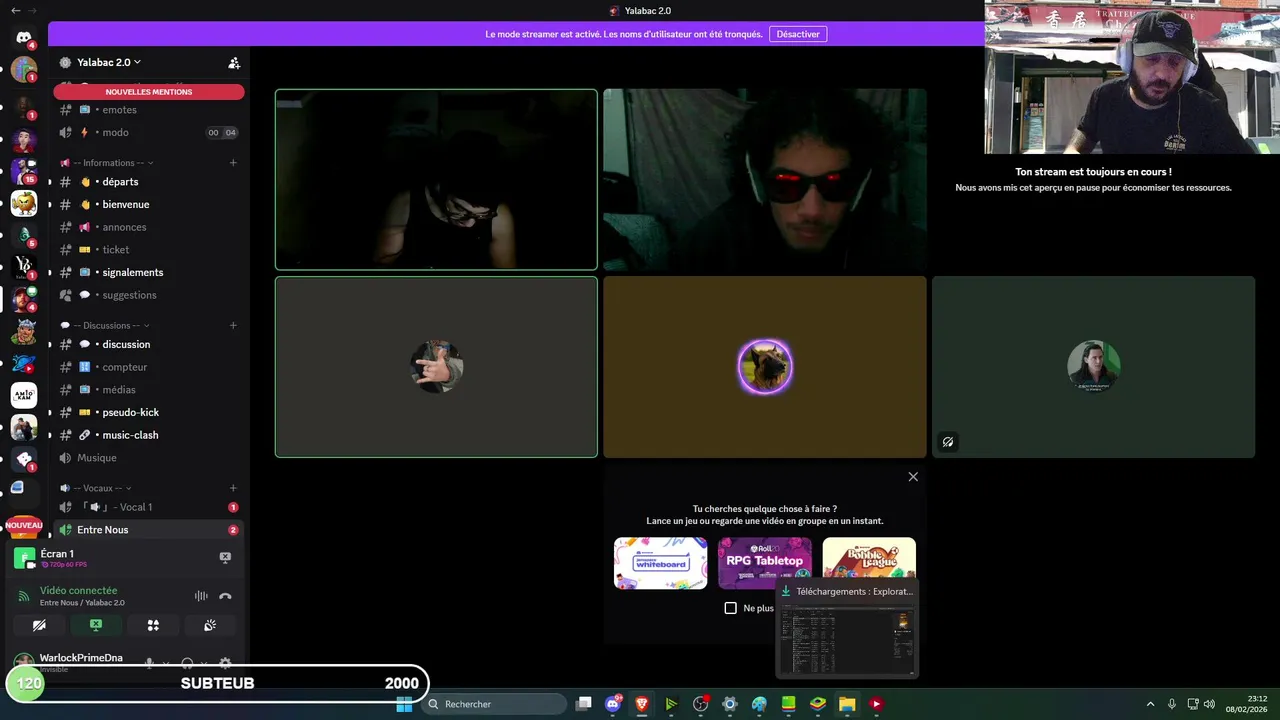The width and height of the screenshot is (1280, 720).
Task: Collapse the Discussions category
Action: click(x=105, y=325)
